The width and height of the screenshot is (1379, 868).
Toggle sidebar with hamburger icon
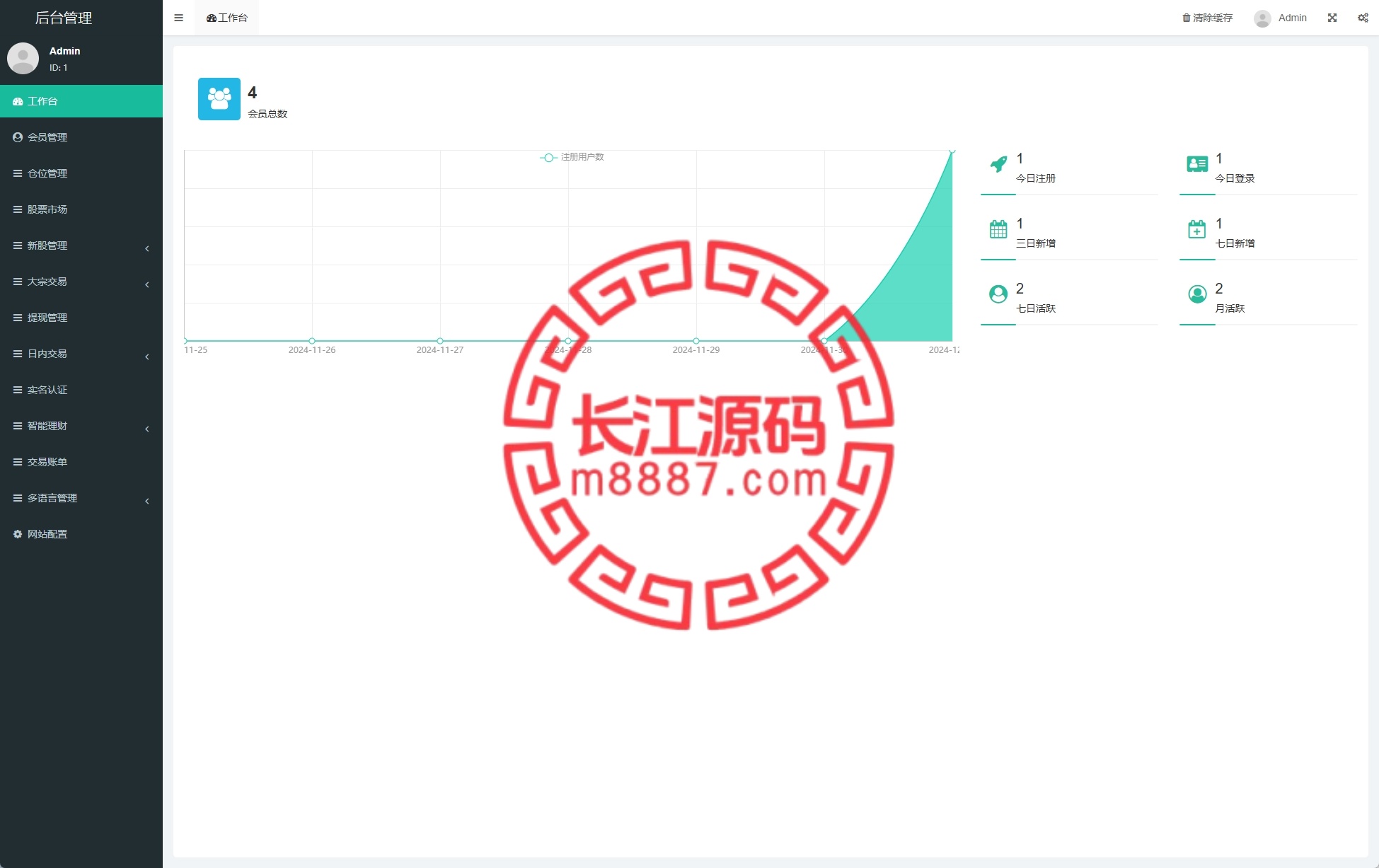pos(178,18)
